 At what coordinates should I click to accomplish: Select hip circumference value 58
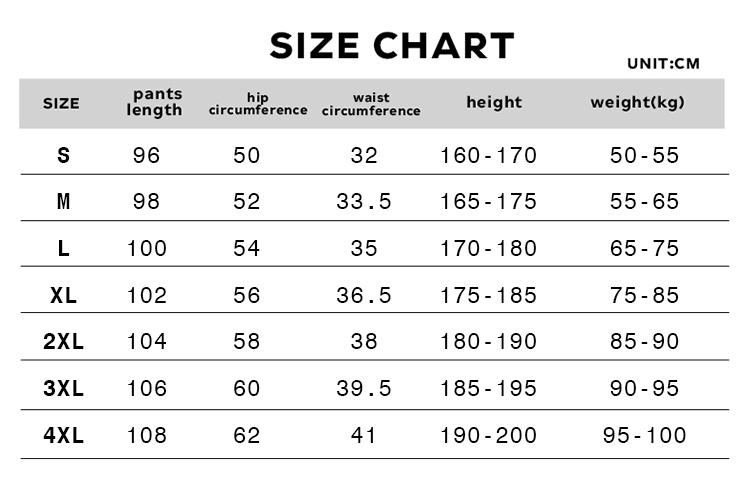(x=247, y=342)
